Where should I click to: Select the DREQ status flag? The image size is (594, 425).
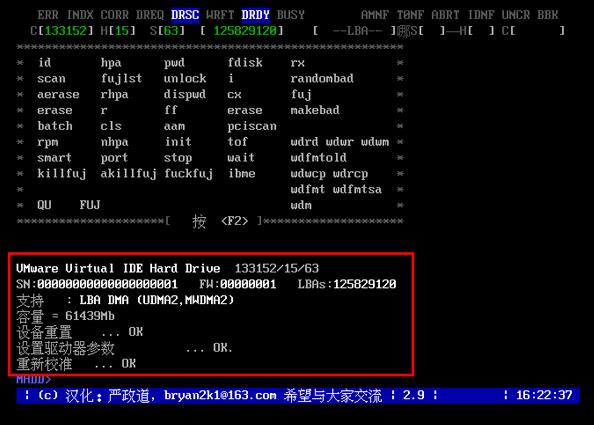coord(150,15)
